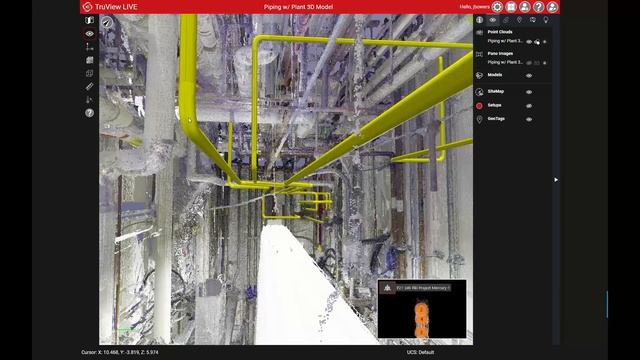
Task: Switch to the panorama tab in the right panel
Action: [533, 20]
